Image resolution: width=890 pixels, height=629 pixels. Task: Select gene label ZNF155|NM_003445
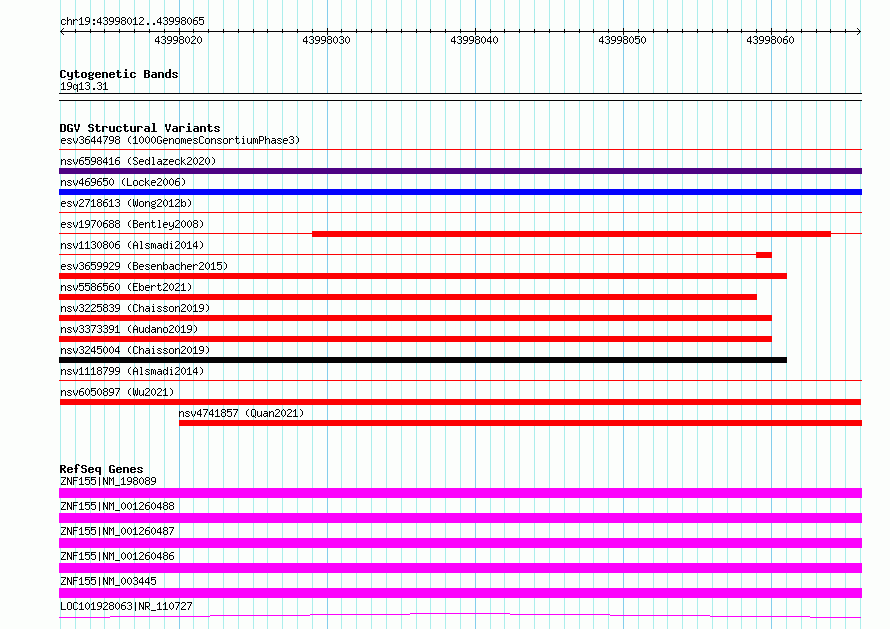(x=108, y=581)
